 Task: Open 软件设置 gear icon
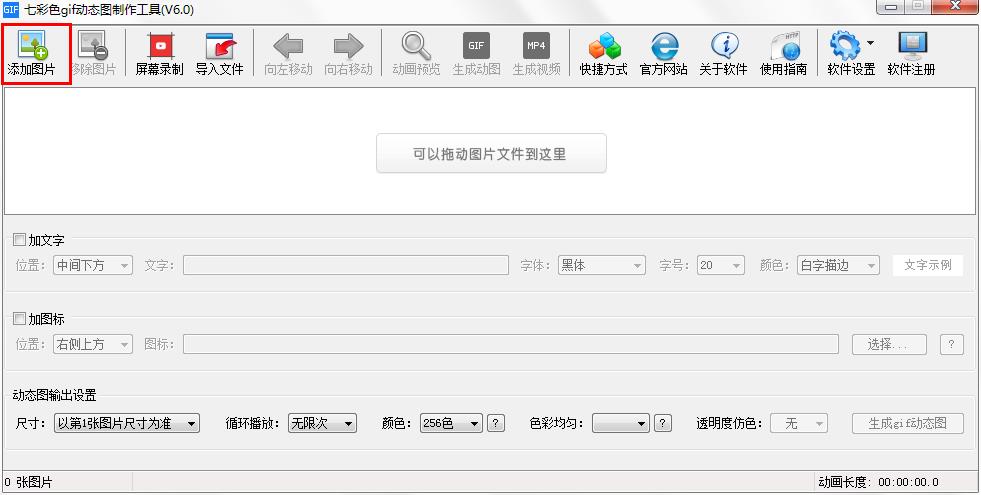845,46
